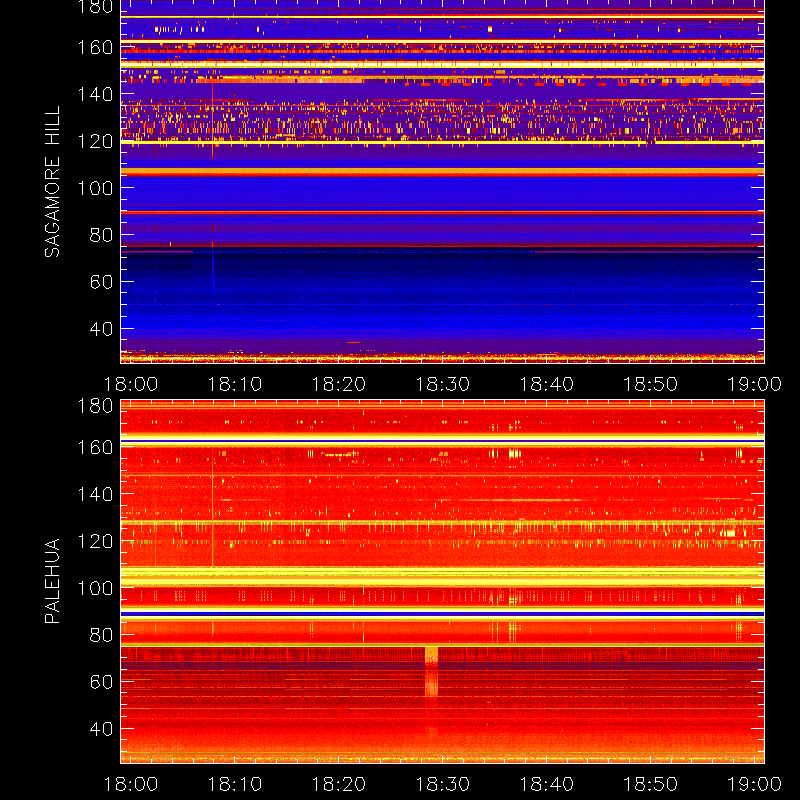
Task: Click 19:00 time label under Palehua plot
Action: coord(754,784)
